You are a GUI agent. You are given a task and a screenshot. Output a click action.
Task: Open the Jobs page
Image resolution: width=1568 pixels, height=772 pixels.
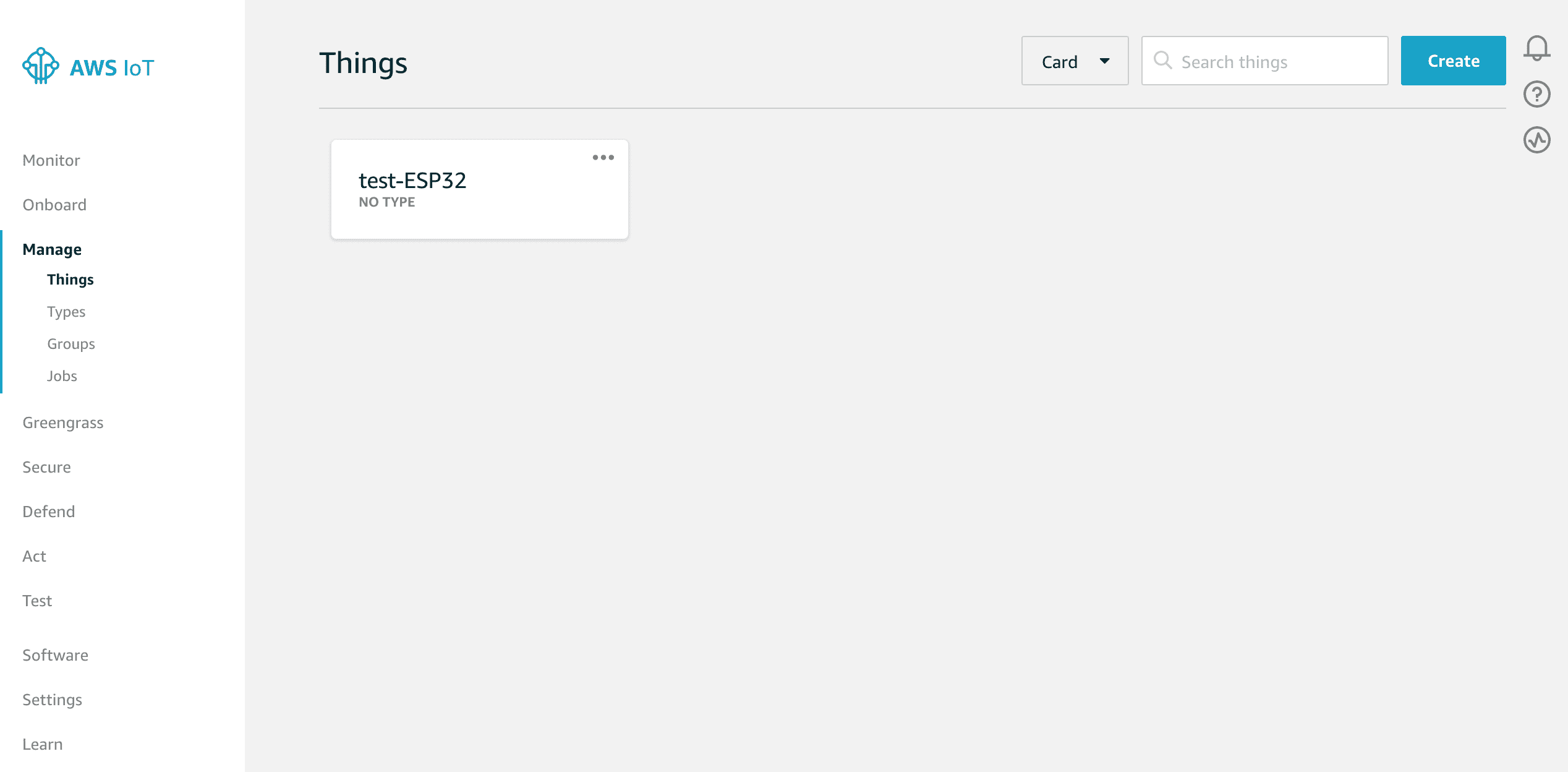click(x=61, y=375)
